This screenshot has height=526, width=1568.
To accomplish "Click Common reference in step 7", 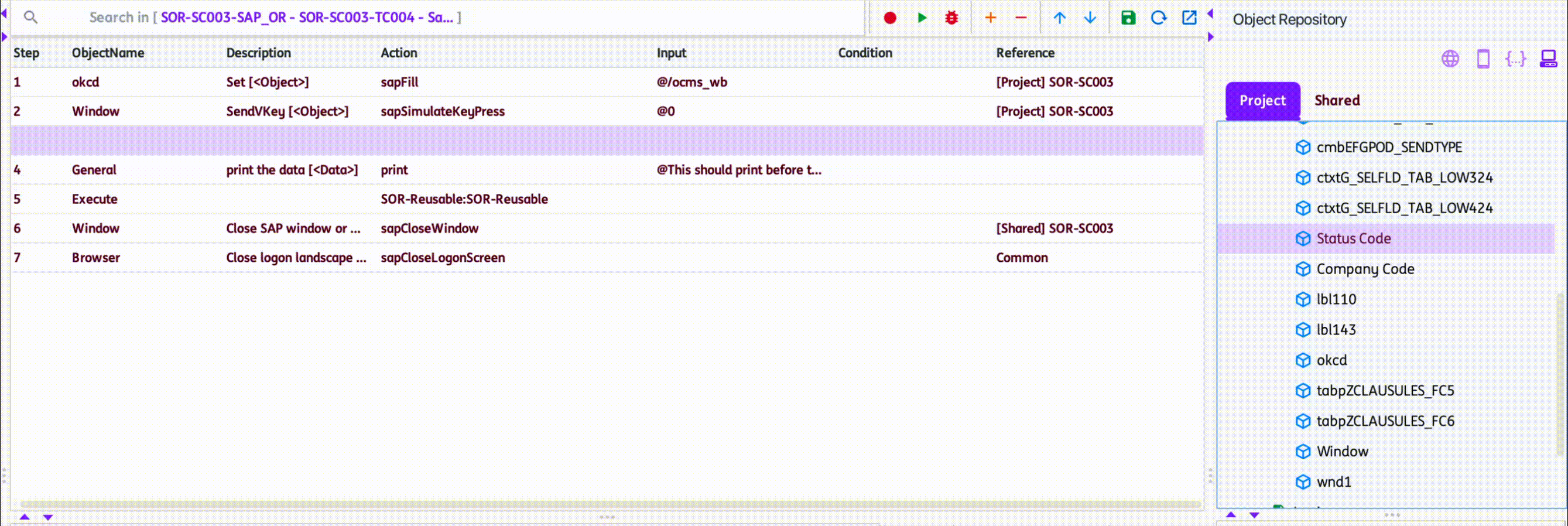I will [1021, 258].
